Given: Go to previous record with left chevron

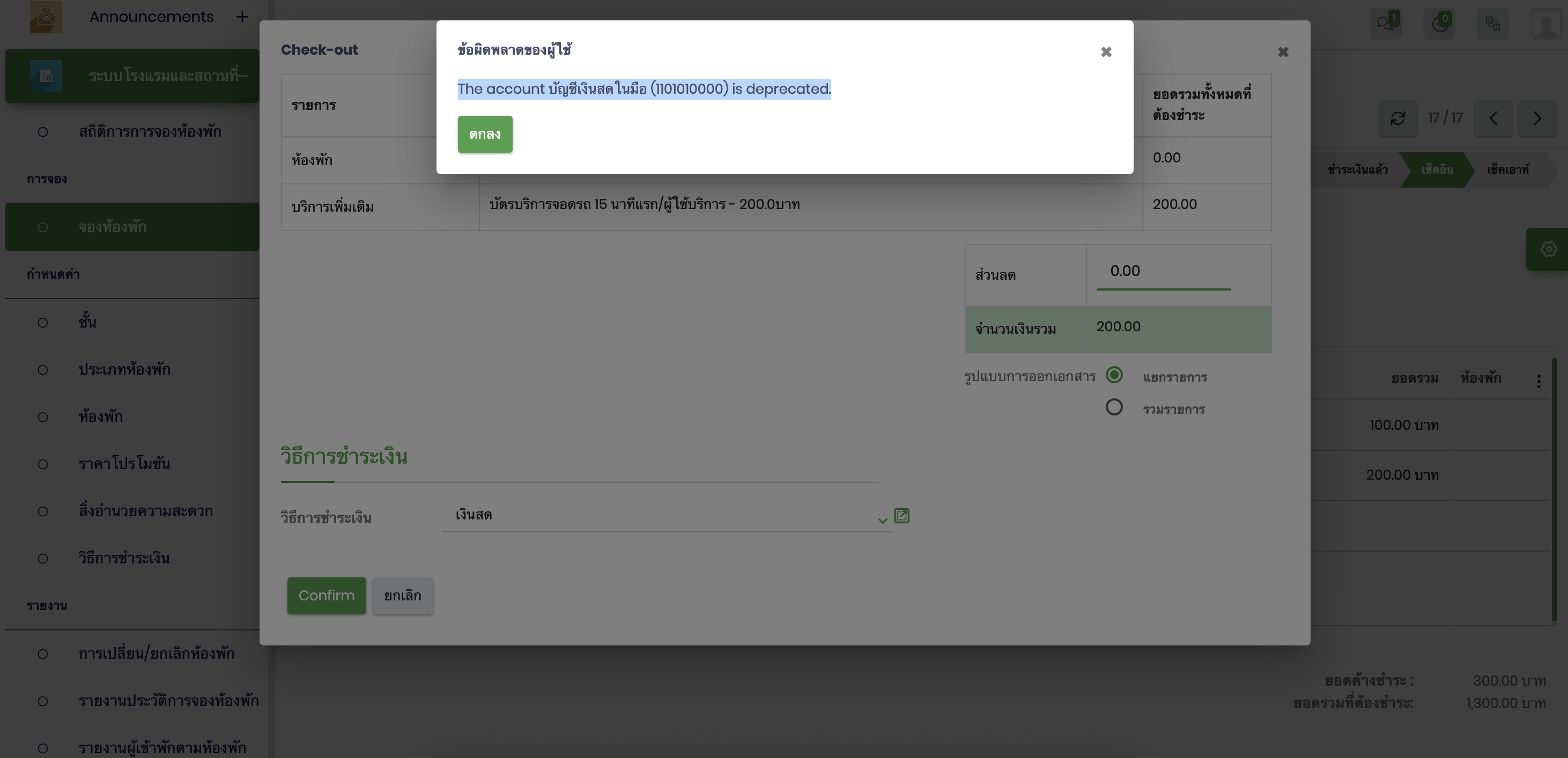Looking at the screenshot, I should coord(1493,118).
